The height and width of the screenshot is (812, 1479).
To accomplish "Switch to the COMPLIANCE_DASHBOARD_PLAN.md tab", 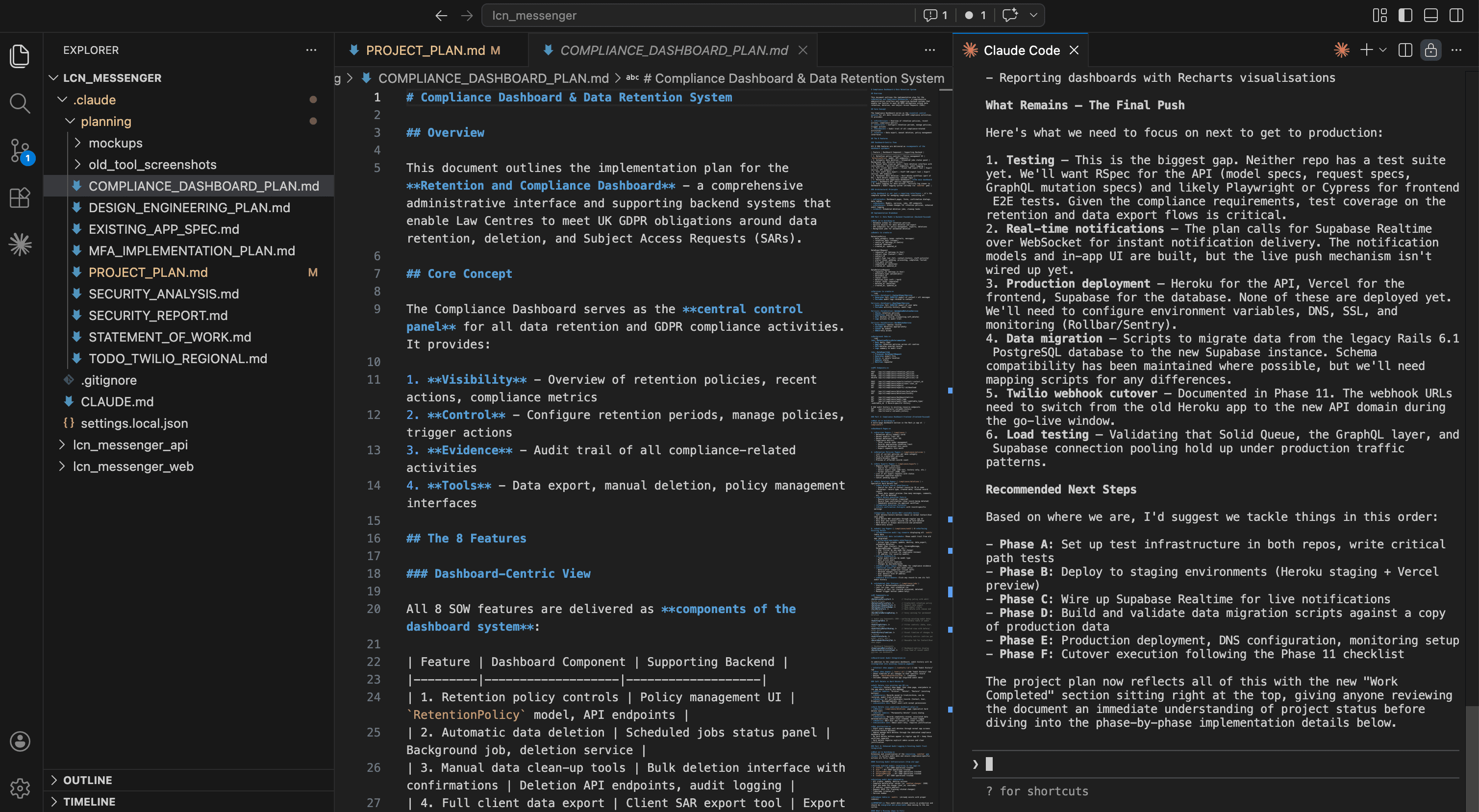I will (x=672, y=50).
